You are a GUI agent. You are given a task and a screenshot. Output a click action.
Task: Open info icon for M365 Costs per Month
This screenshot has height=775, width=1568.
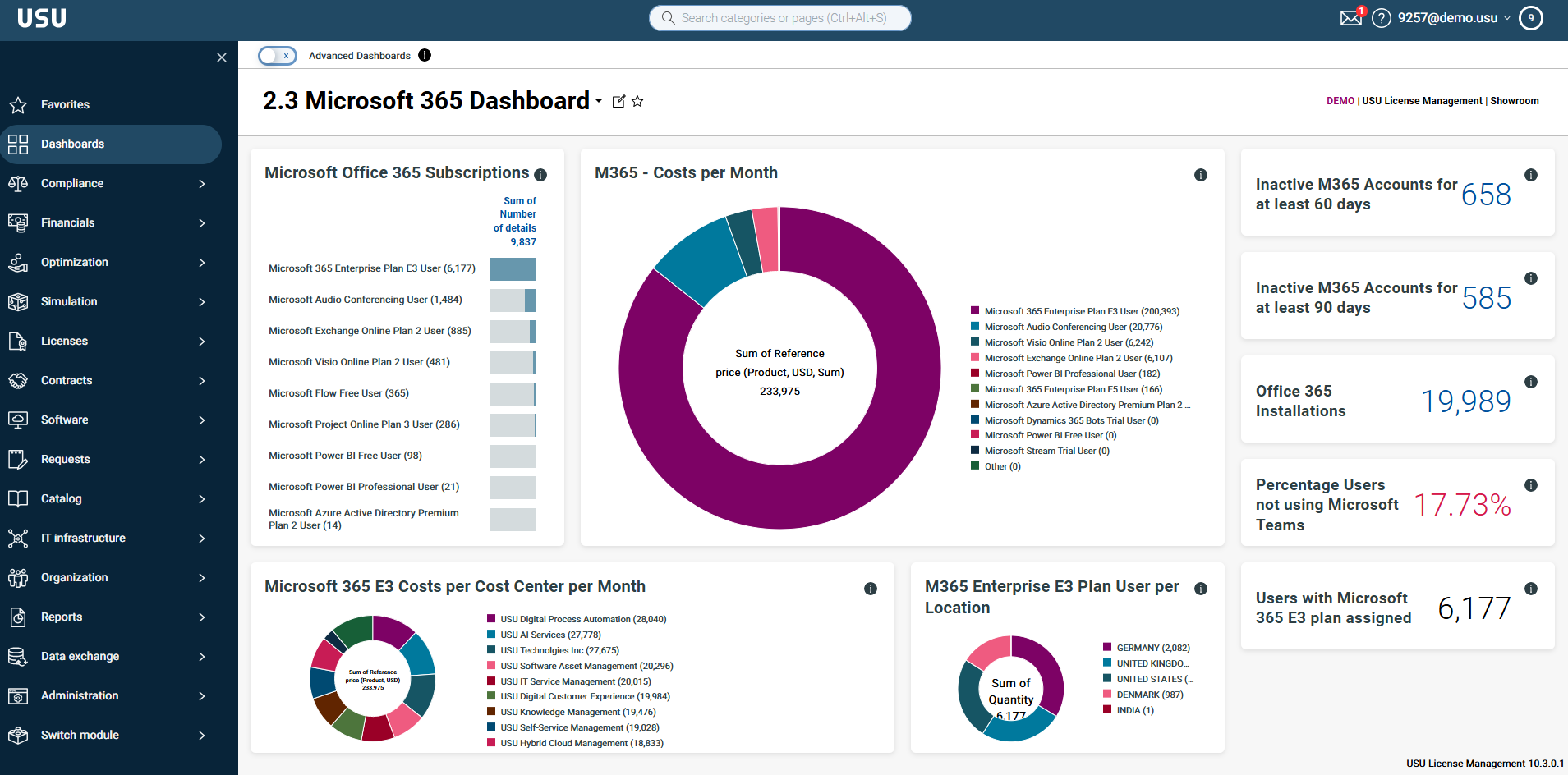(x=1201, y=175)
